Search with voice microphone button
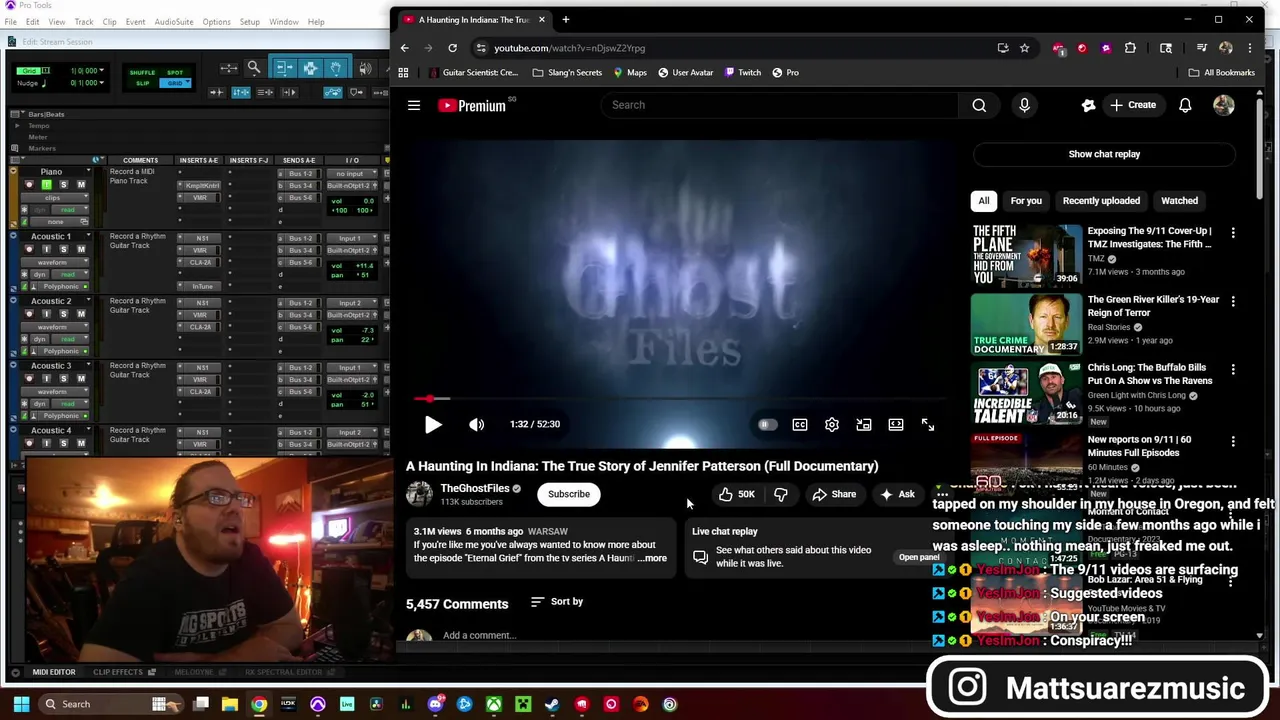 pyautogui.click(x=1024, y=105)
